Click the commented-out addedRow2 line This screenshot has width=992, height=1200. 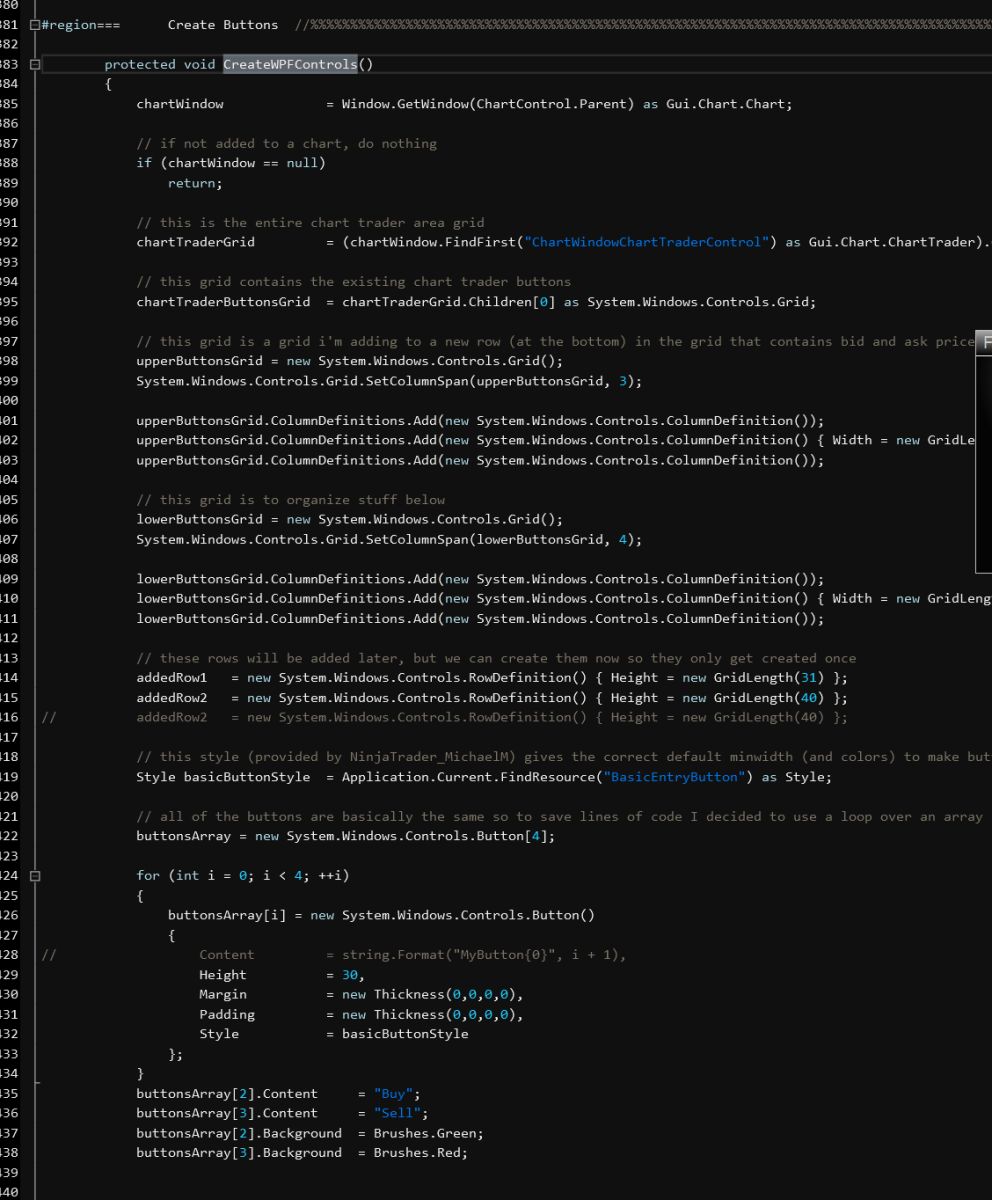[x=492, y=718]
